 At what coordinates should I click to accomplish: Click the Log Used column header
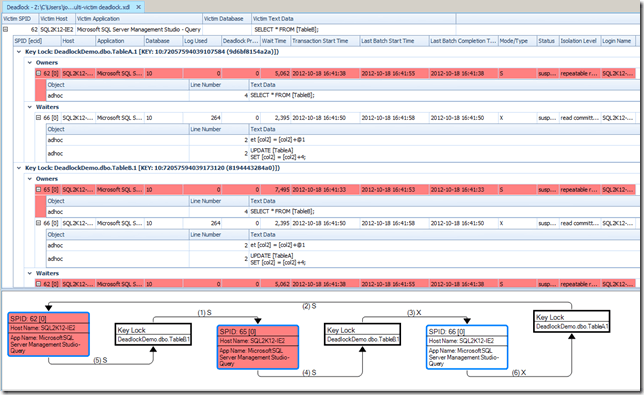(x=202, y=41)
